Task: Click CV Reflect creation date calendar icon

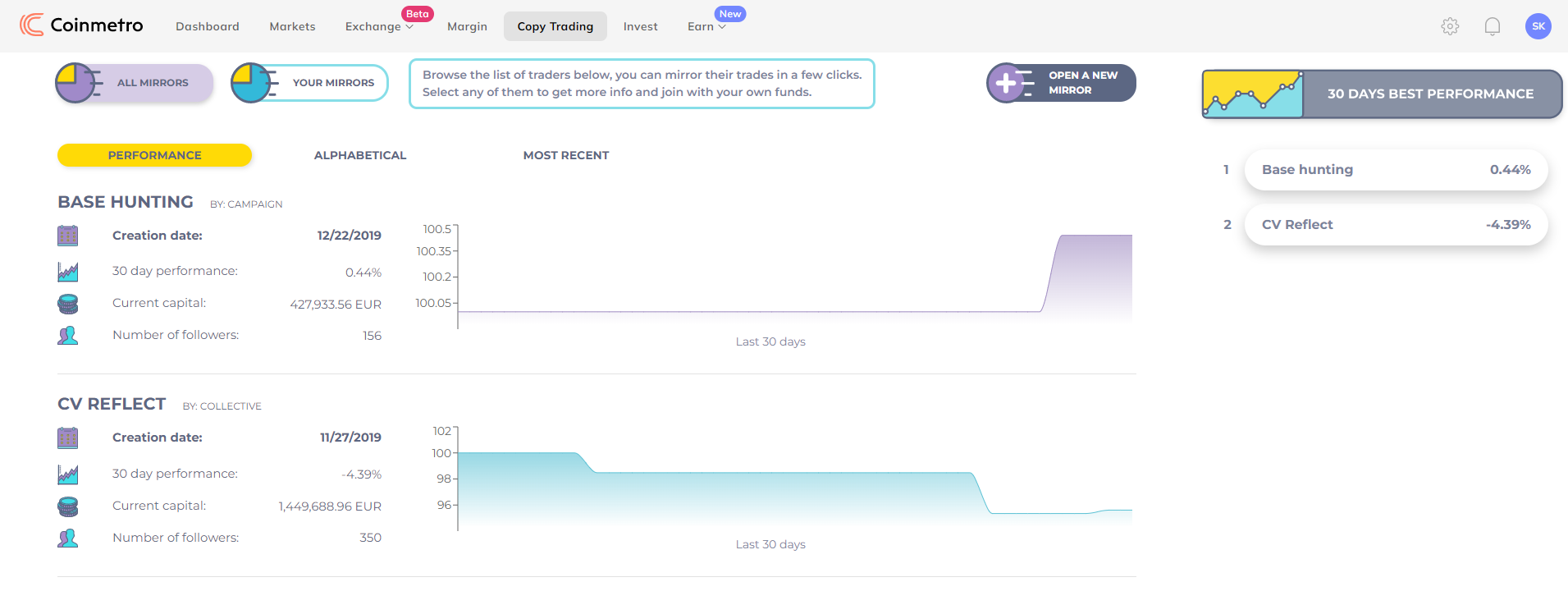Action: [68, 438]
